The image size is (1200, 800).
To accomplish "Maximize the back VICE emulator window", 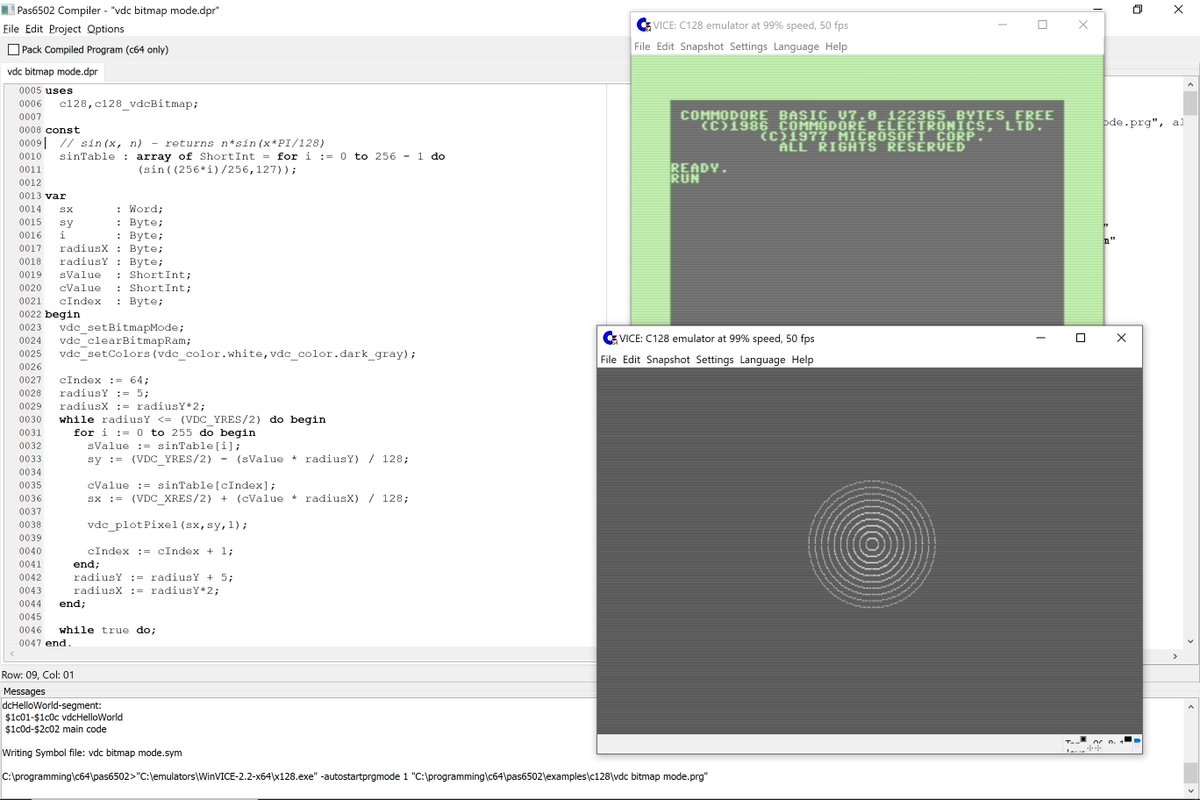I will click(x=1042, y=25).
